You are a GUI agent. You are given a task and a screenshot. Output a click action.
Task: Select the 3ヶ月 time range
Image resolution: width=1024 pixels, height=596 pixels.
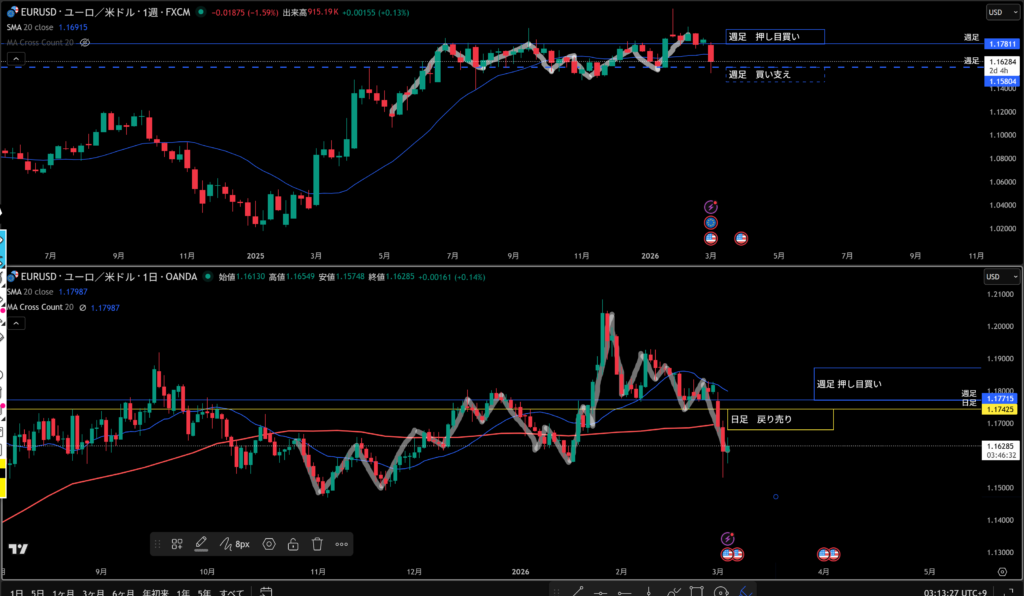pyautogui.click(x=96, y=590)
